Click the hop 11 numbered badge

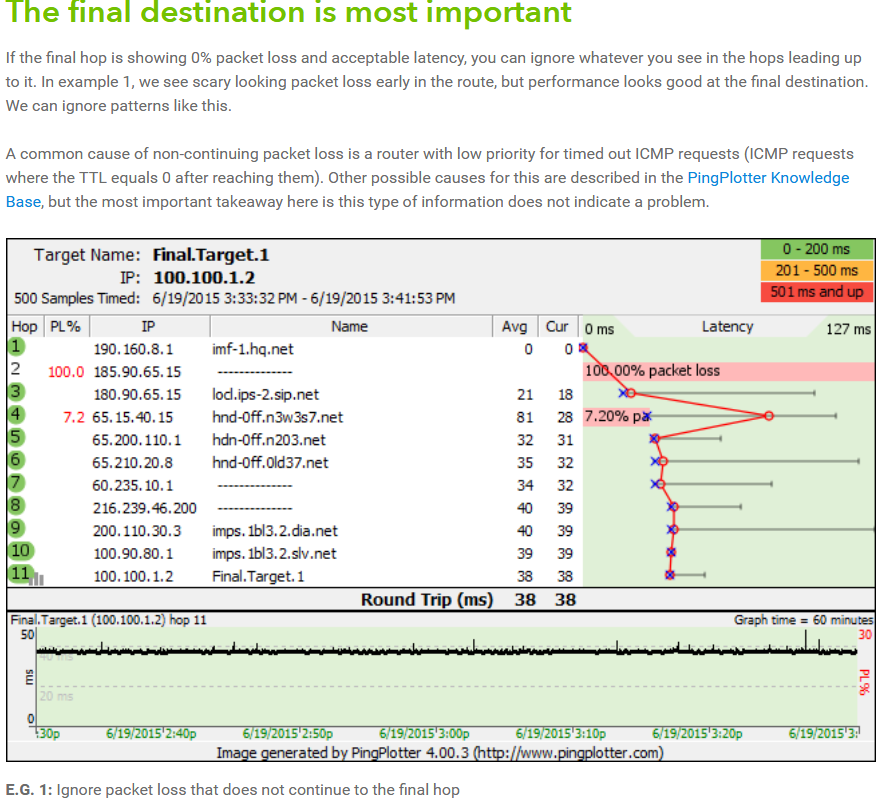pos(18,575)
